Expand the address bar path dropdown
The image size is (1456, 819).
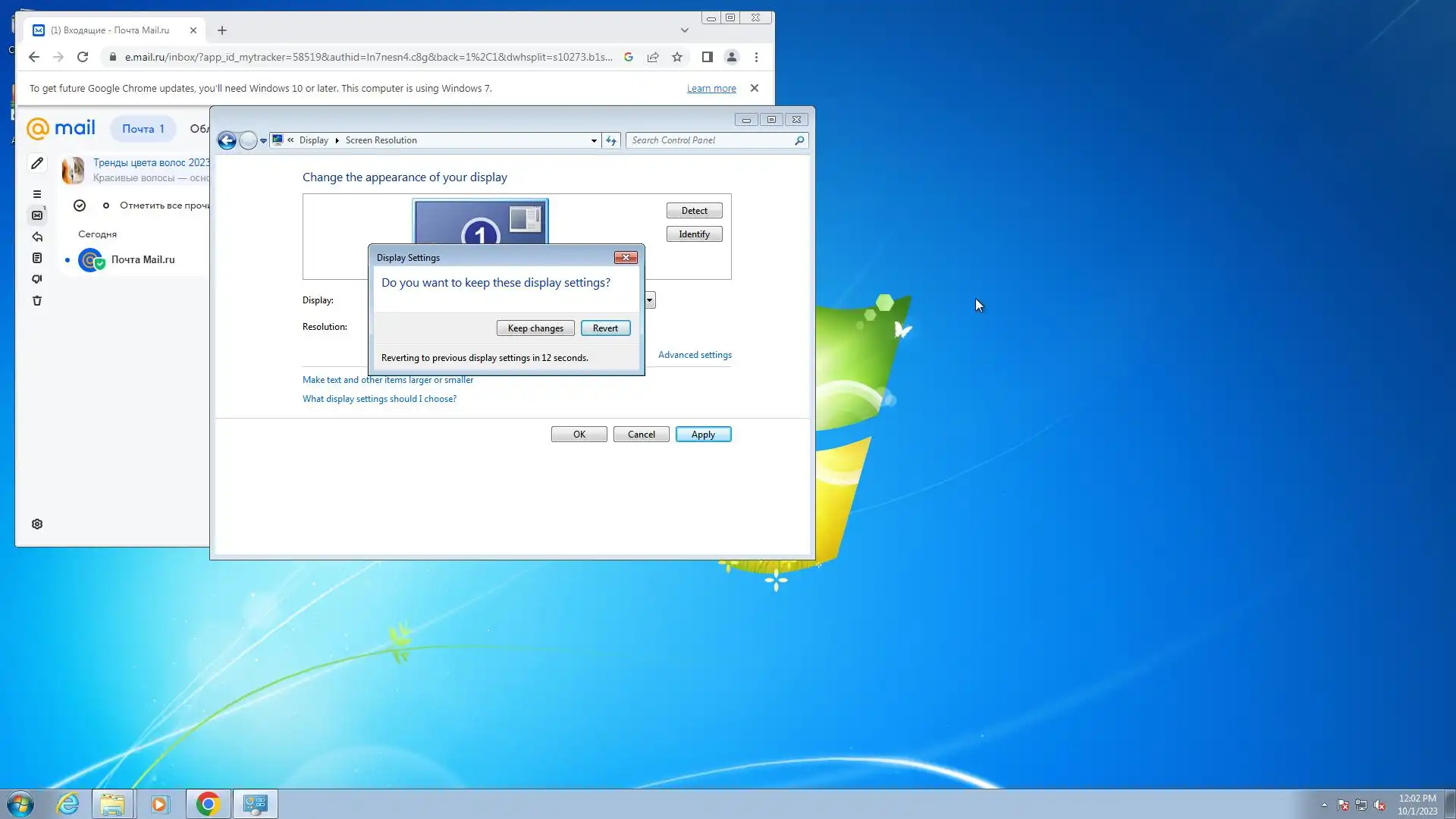(x=594, y=140)
